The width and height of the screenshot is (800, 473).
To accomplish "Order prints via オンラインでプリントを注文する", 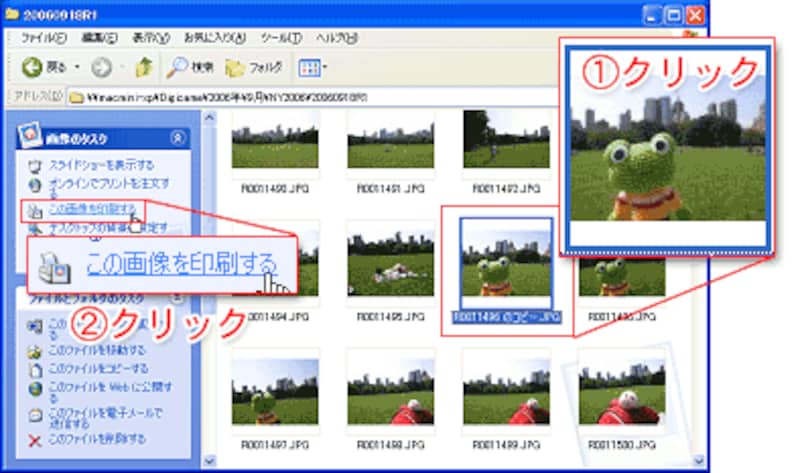I will click(x=109, y=186).
